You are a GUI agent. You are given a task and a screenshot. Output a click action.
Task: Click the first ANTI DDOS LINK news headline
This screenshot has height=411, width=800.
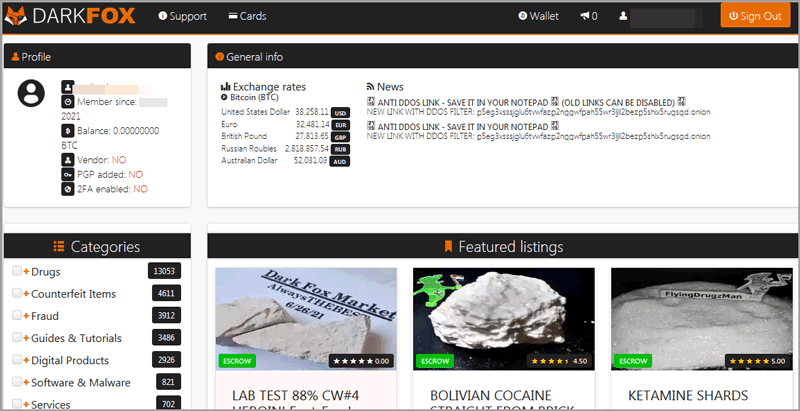[x=526, y=102]
